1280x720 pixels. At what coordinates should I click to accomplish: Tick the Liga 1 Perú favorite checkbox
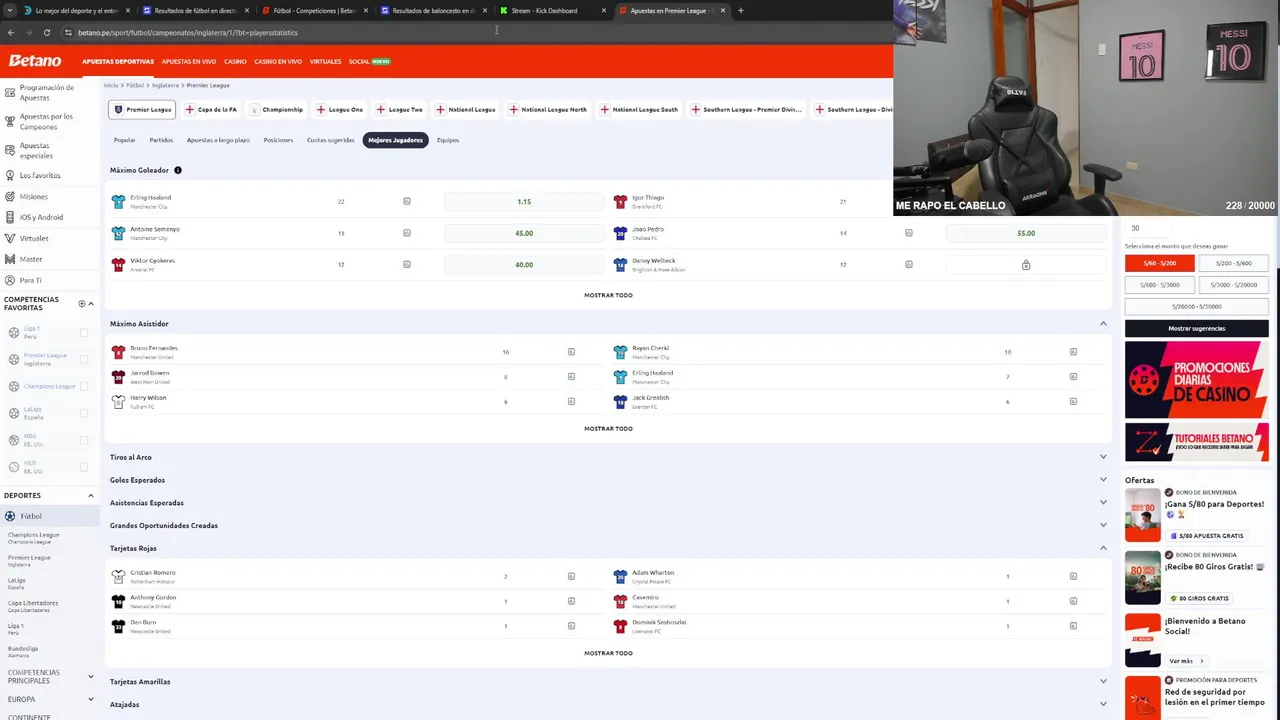[x=83, y=333]
